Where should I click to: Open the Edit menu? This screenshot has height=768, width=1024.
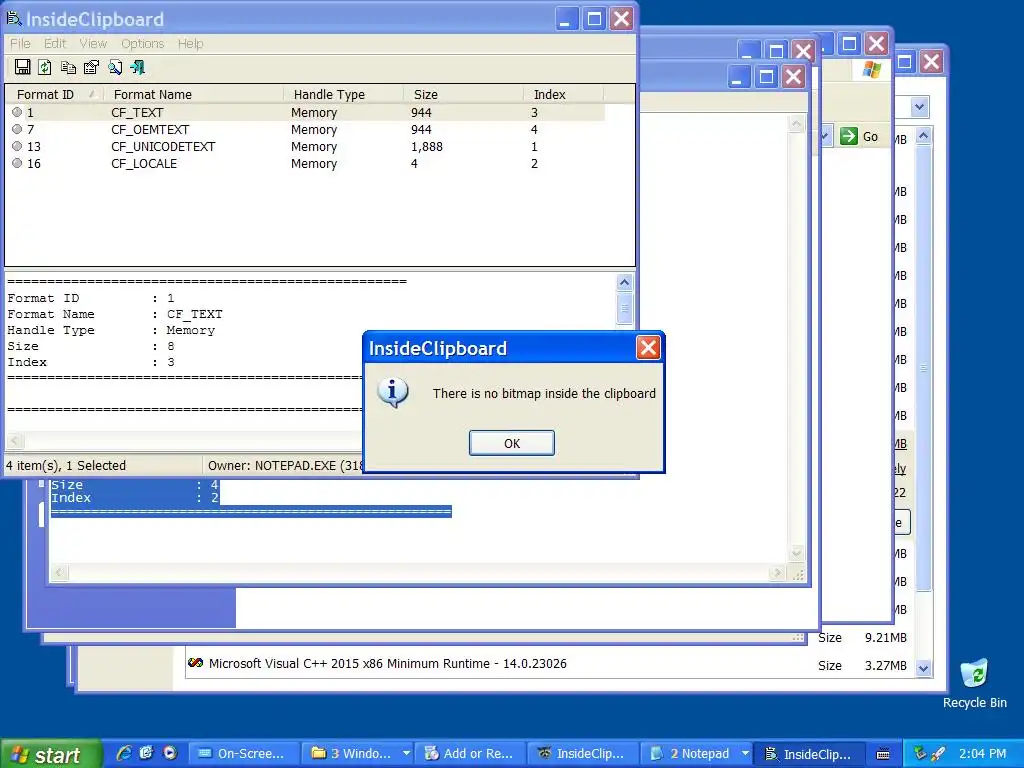(x=55, y=44)
